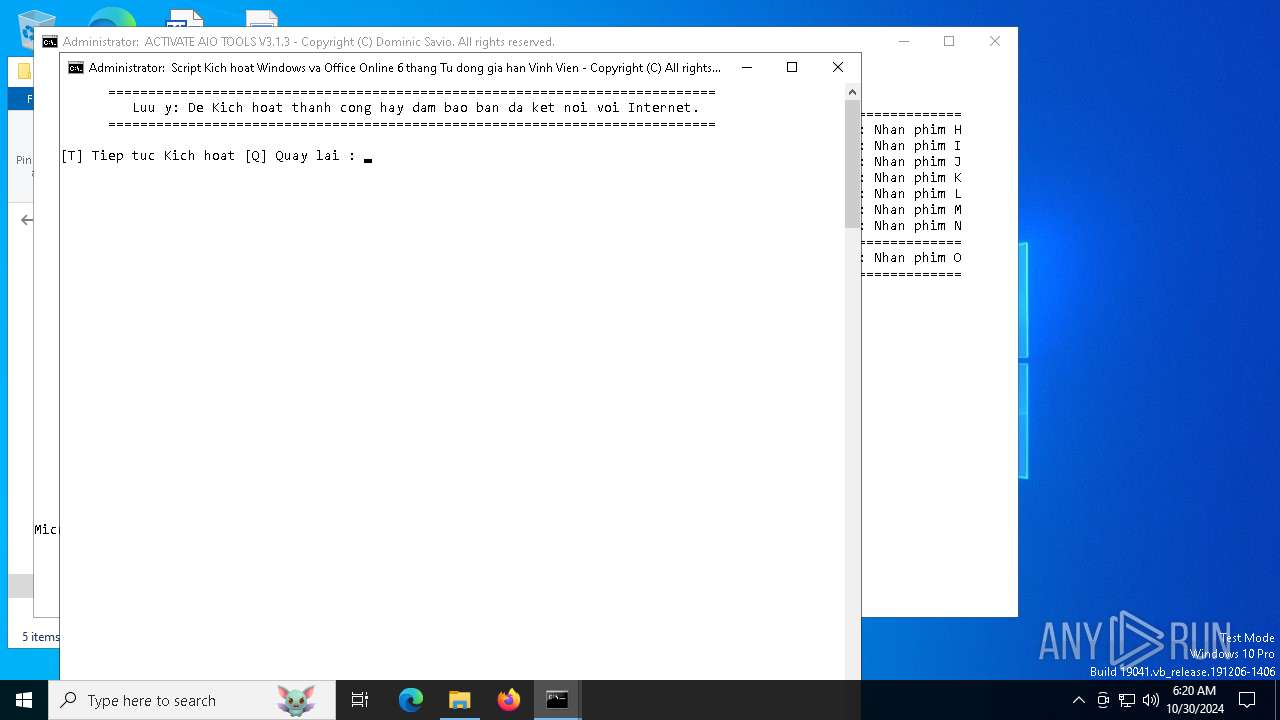Maximize the ACTIVATE AIO TOOLS window
Image resolution: width=1280 pixels, height=720 pixels.
(949, 41)
